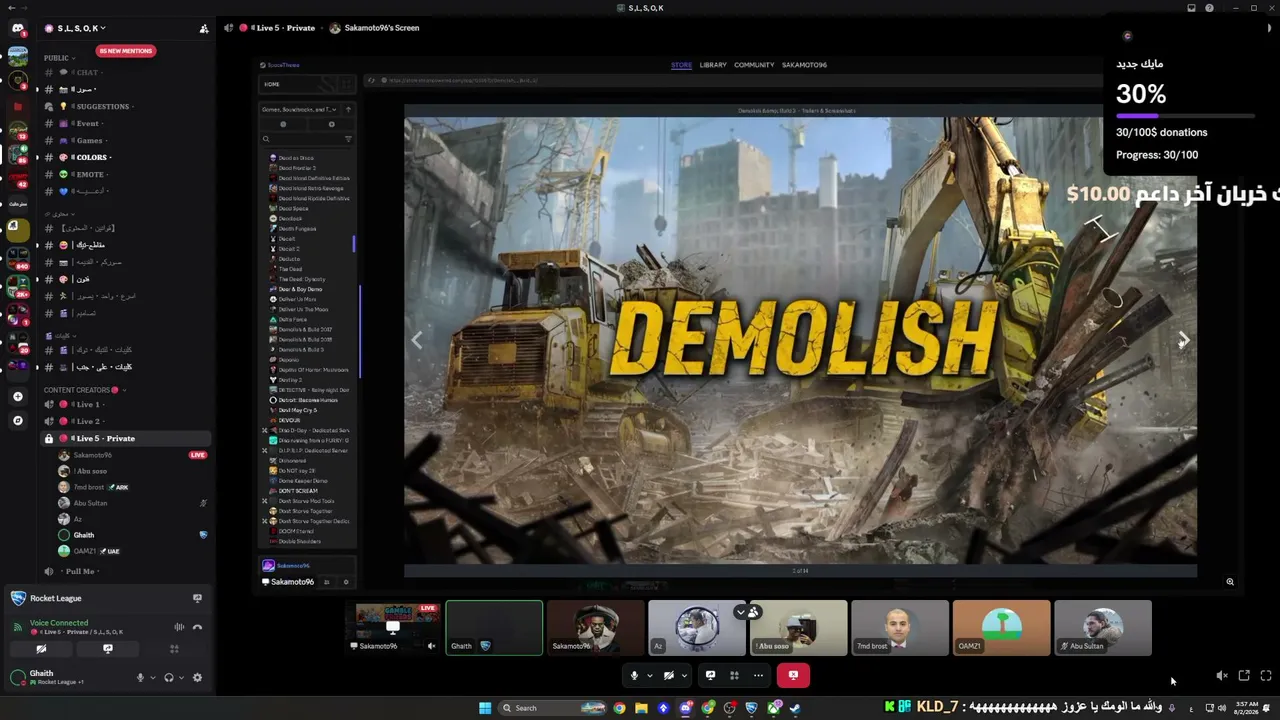Open the S.L.S.O.K server dropdown menu
This screenshot has height=720, width=1280.
(81, 28)
